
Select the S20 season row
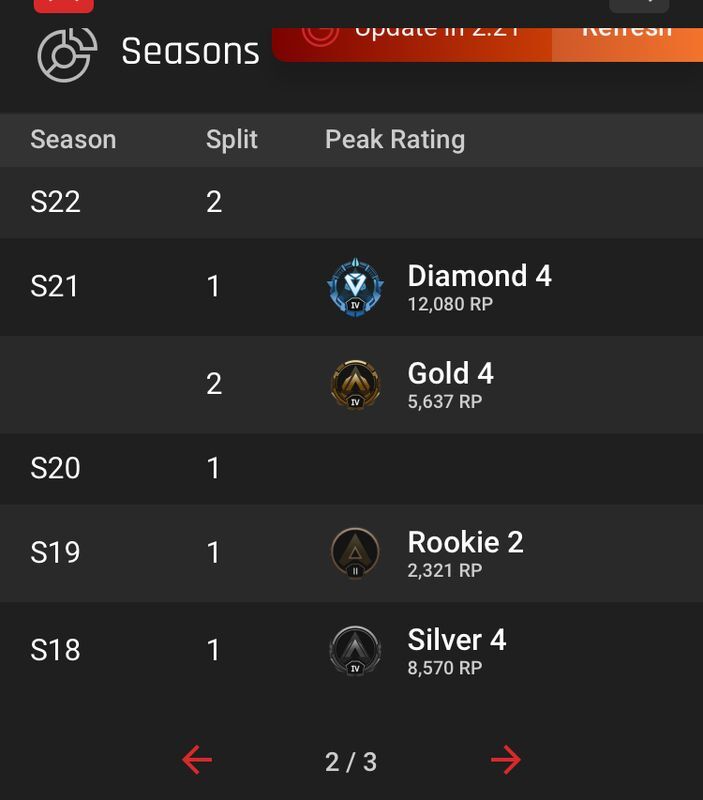(352, 468)
